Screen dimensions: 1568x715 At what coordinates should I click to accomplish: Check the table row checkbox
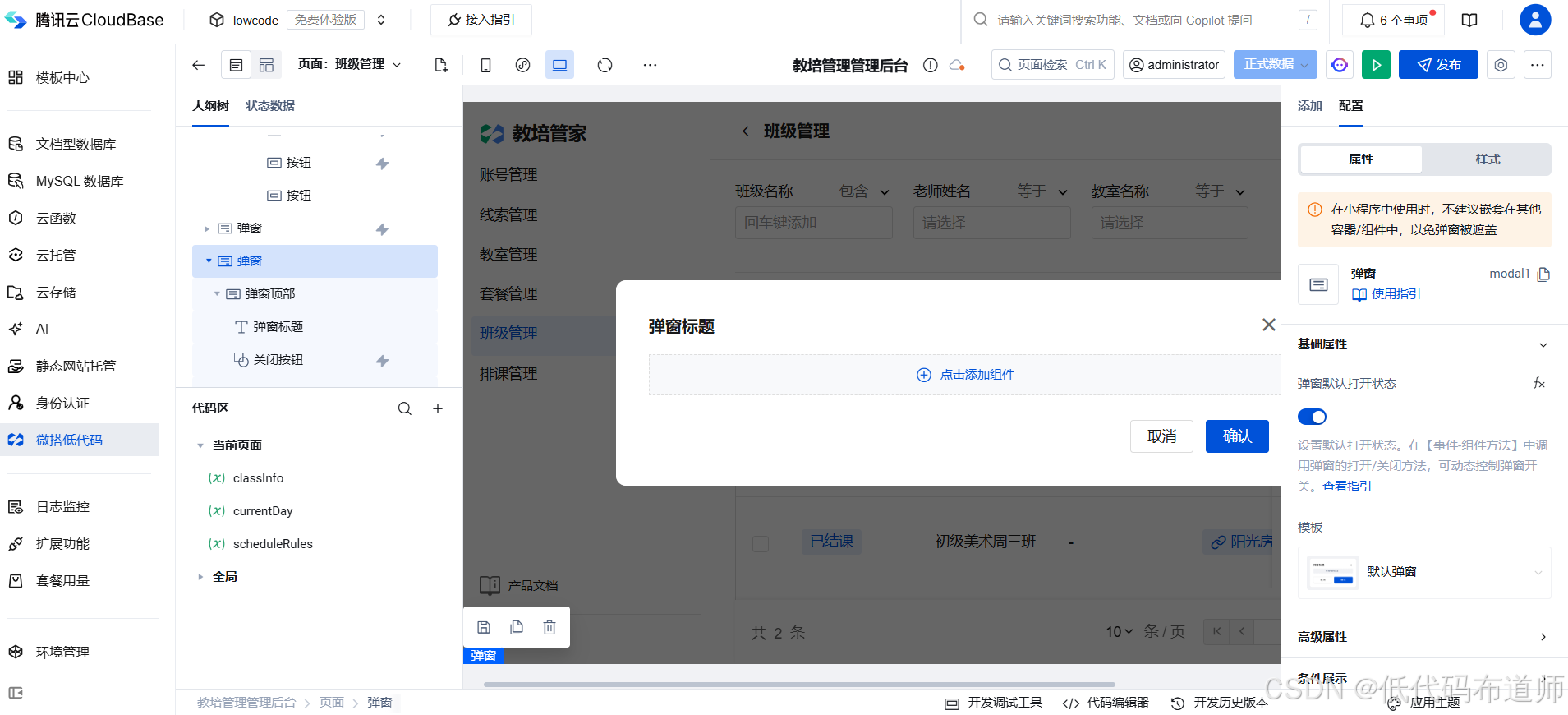coord(761,543)
